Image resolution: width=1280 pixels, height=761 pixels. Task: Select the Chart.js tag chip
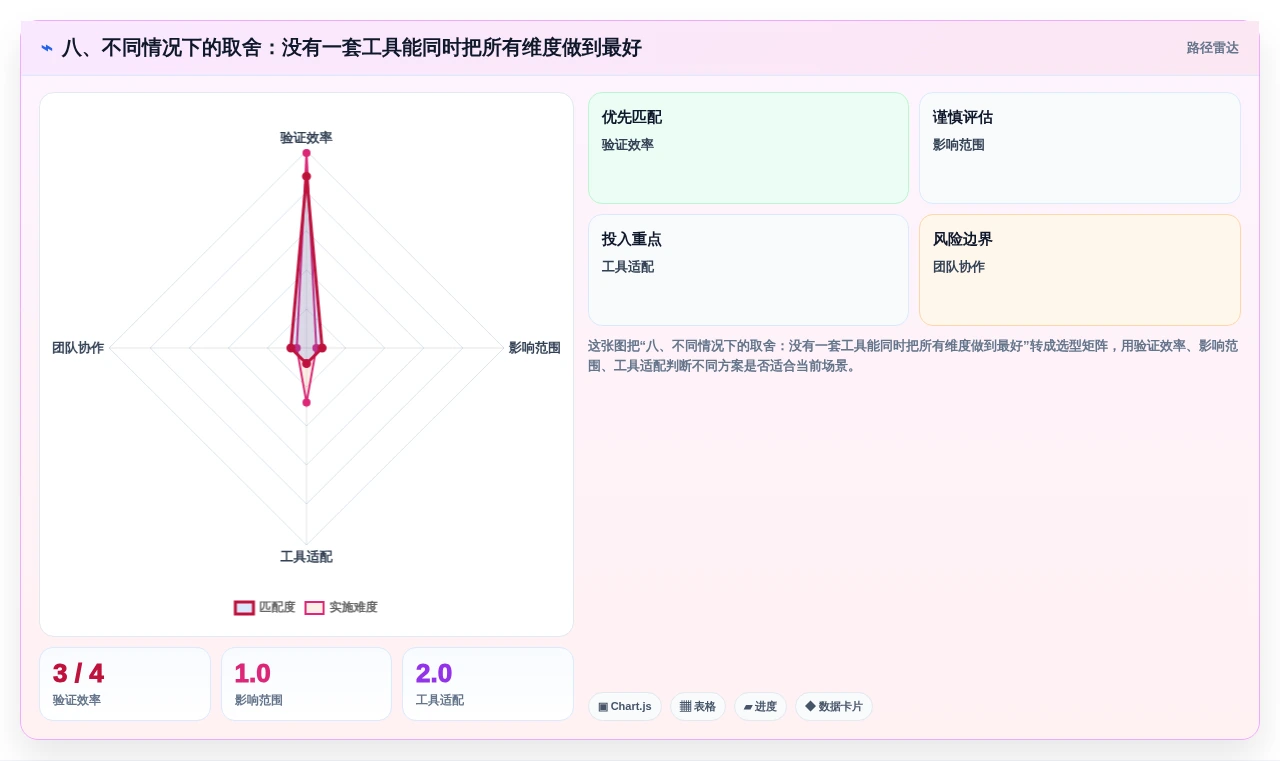click(625, 707)
